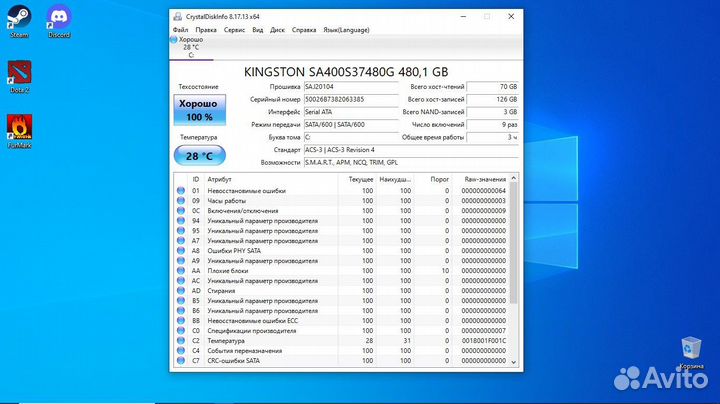Click the serial number field
The height and width of the screenshot is (404, 720).
pos(351,99)
